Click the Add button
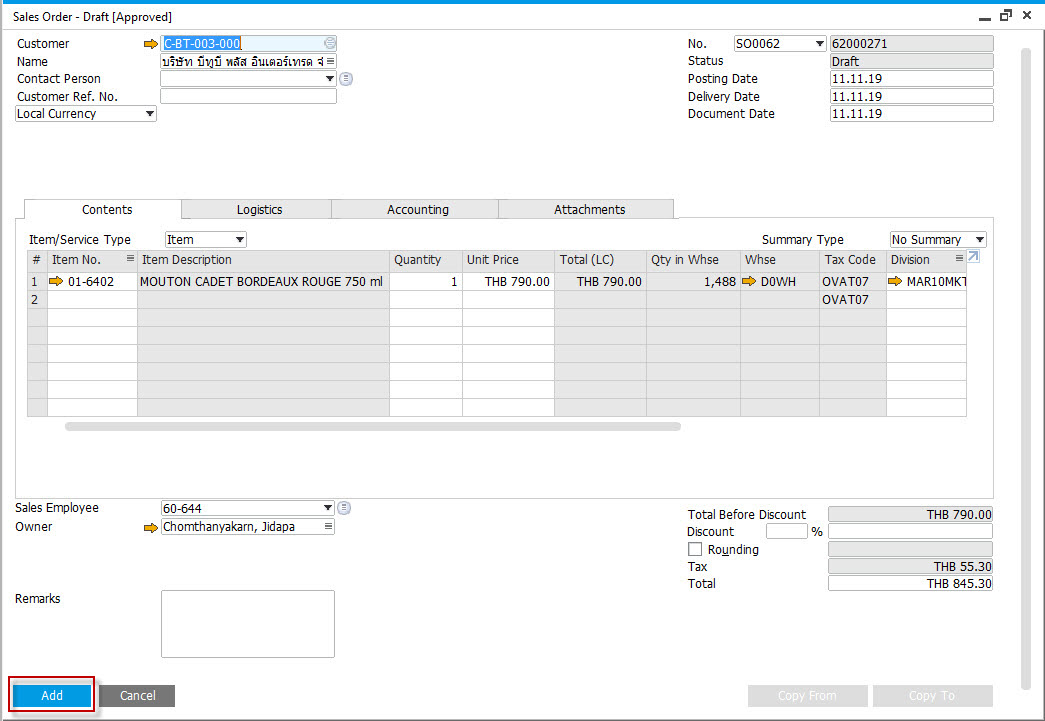This screenshot has width=1045, height=721. [x=52, y=696]
